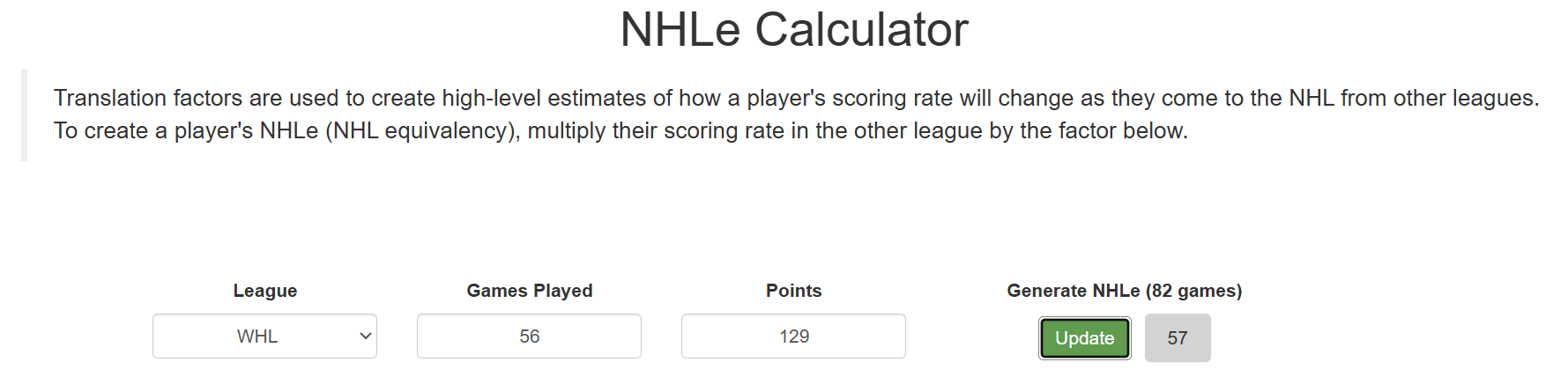Click the Games Played label text
Viewport: 1568px width, 392px height.
(x=530, y=291)
